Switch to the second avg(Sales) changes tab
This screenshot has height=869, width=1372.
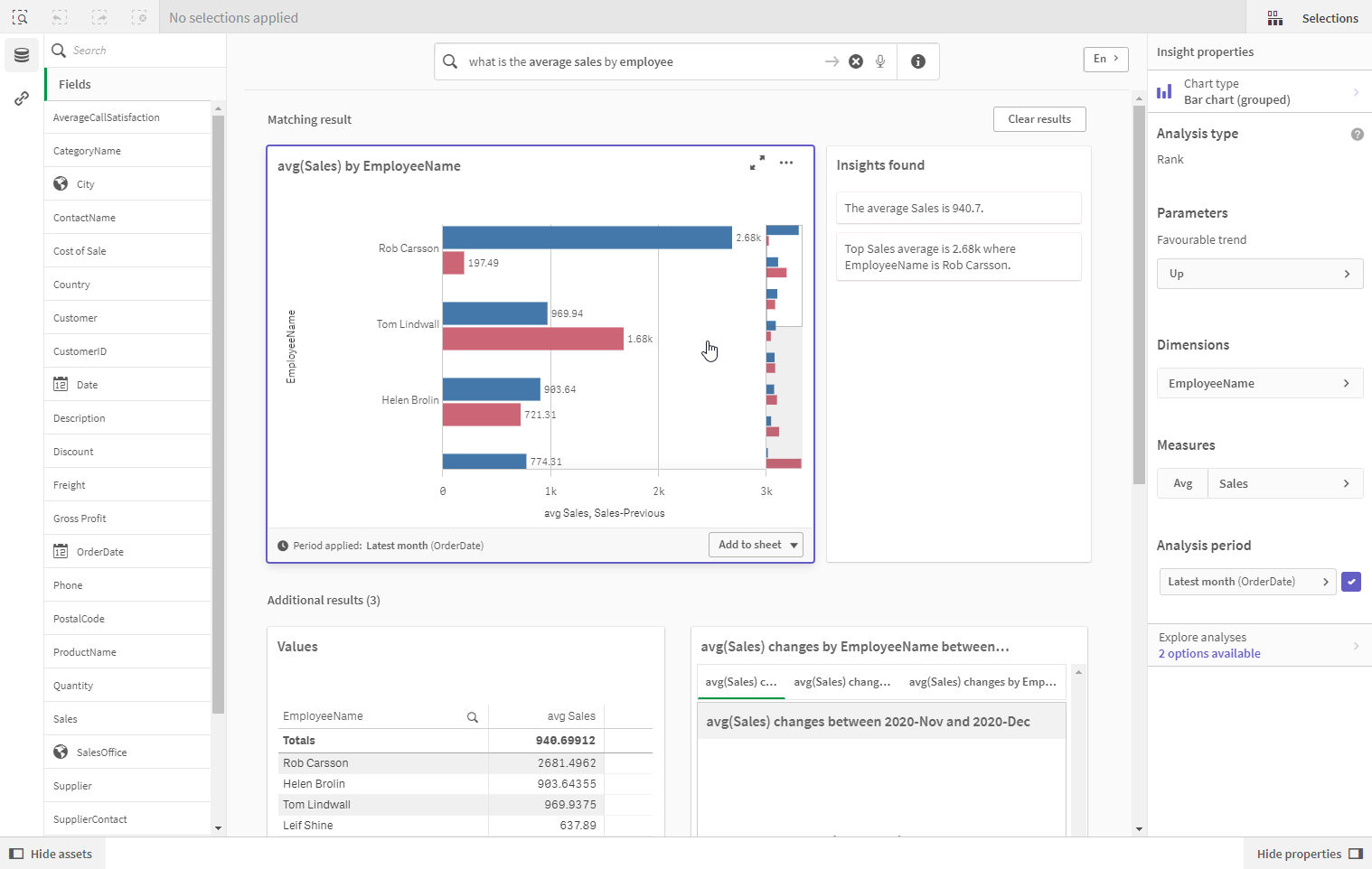(841, 682)
